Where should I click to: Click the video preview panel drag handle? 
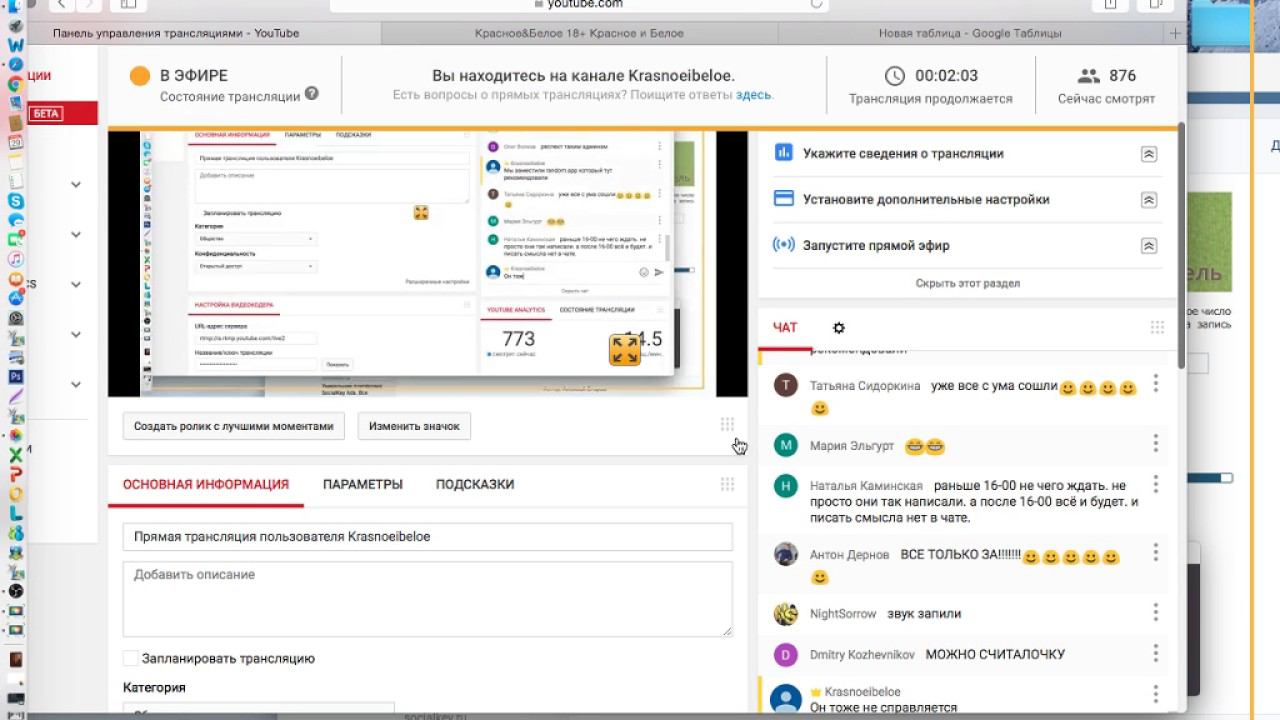tap(727, 425)
